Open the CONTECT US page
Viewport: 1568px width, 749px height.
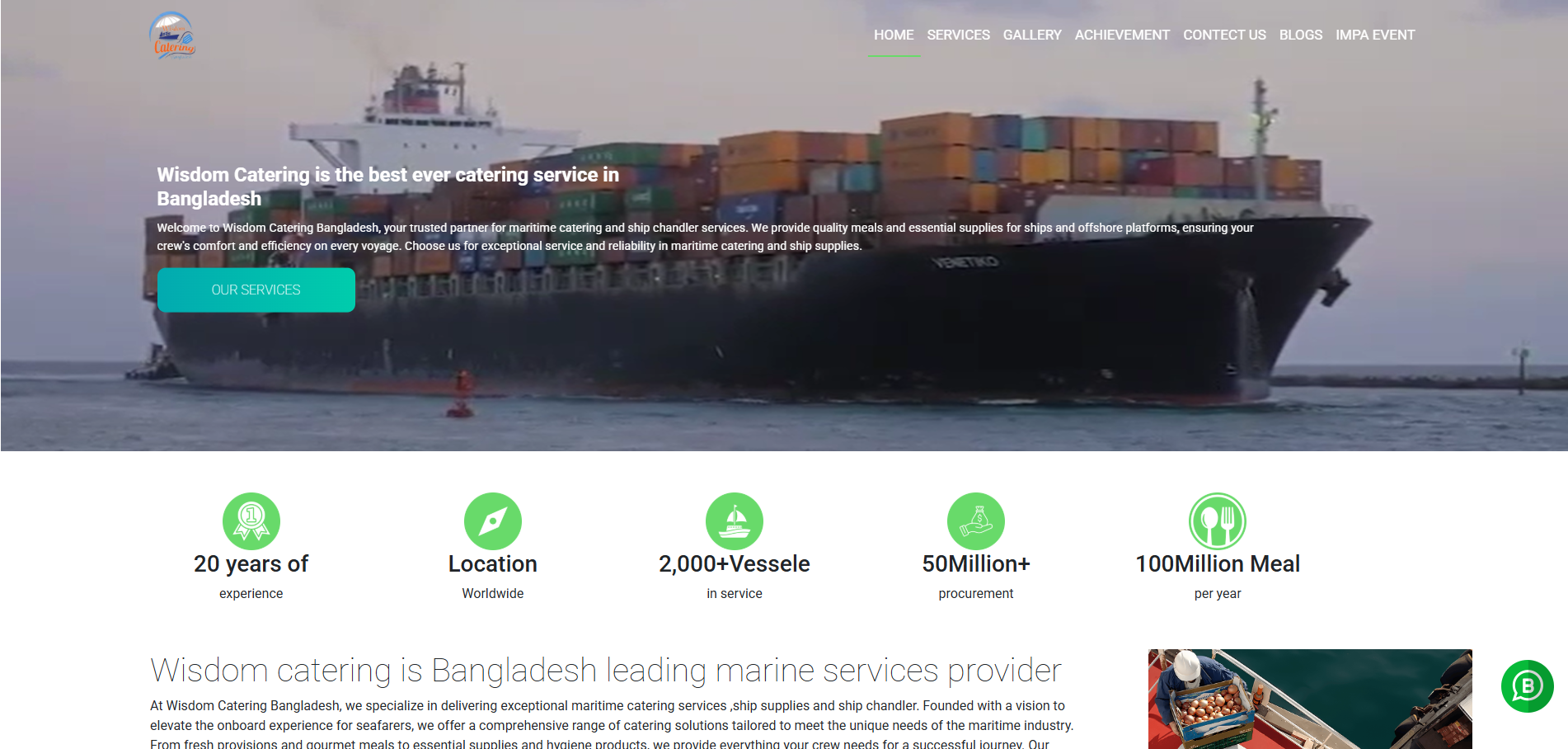tap(1224, 35)
